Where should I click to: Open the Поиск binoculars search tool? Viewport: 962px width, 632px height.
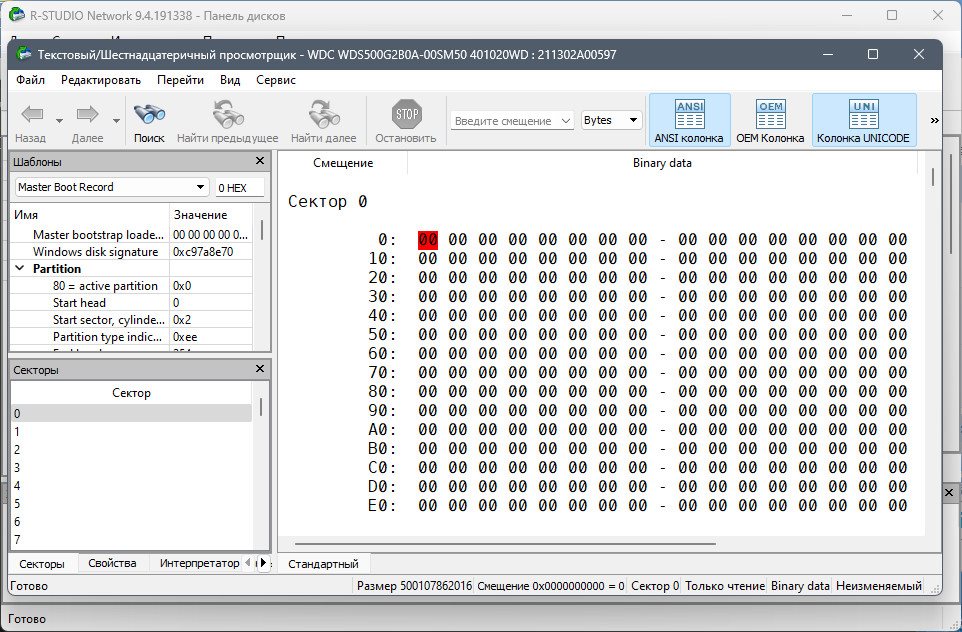[x=149, y=121]
